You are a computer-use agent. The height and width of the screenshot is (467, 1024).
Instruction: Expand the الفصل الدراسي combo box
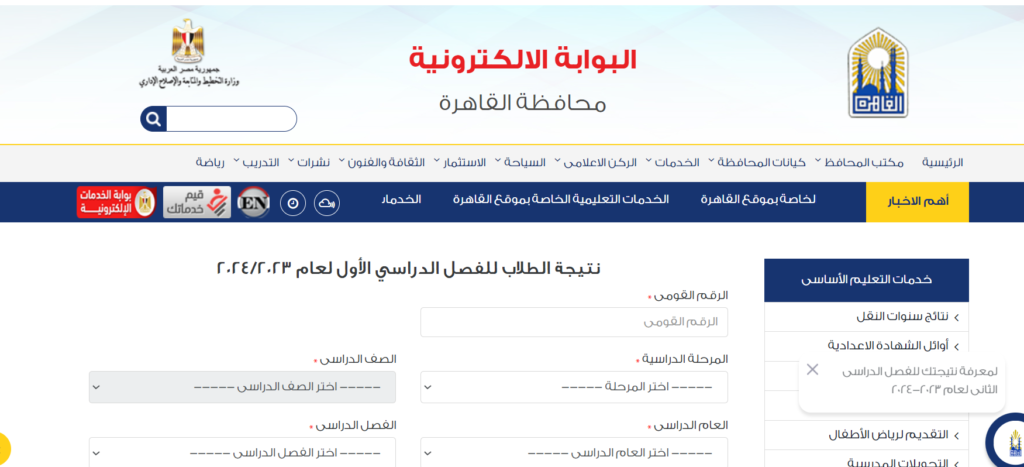[242, 453]
